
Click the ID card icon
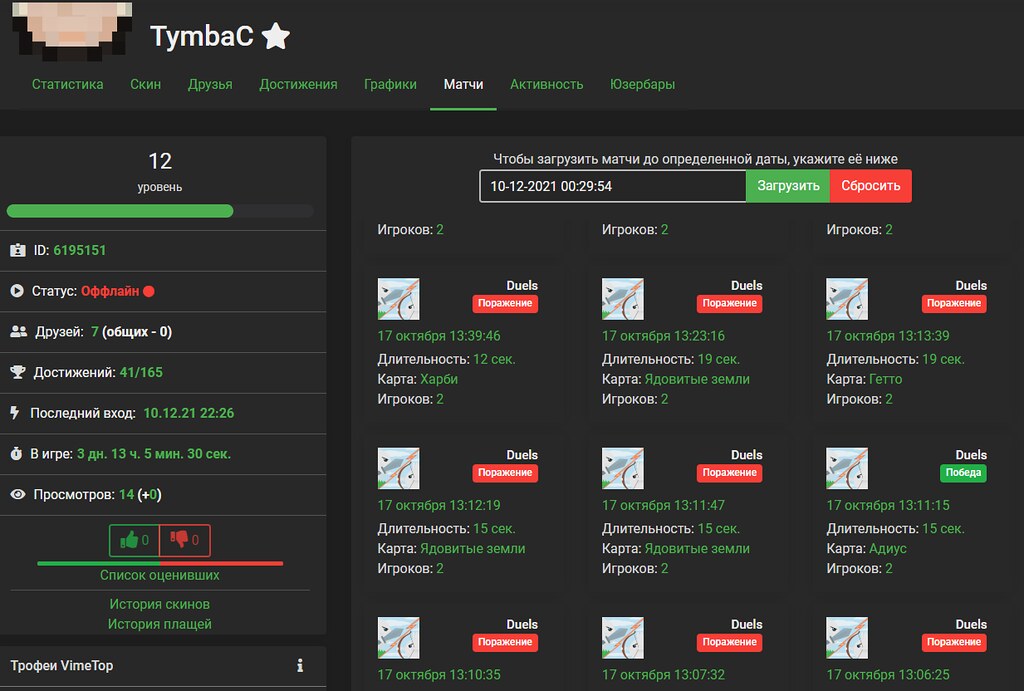click(x=18, y=250)
